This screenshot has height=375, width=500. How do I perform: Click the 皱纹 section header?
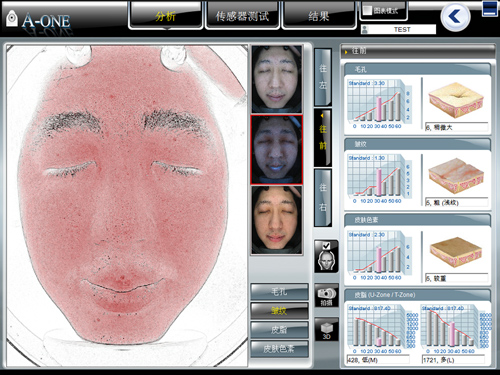click(417, 144)
